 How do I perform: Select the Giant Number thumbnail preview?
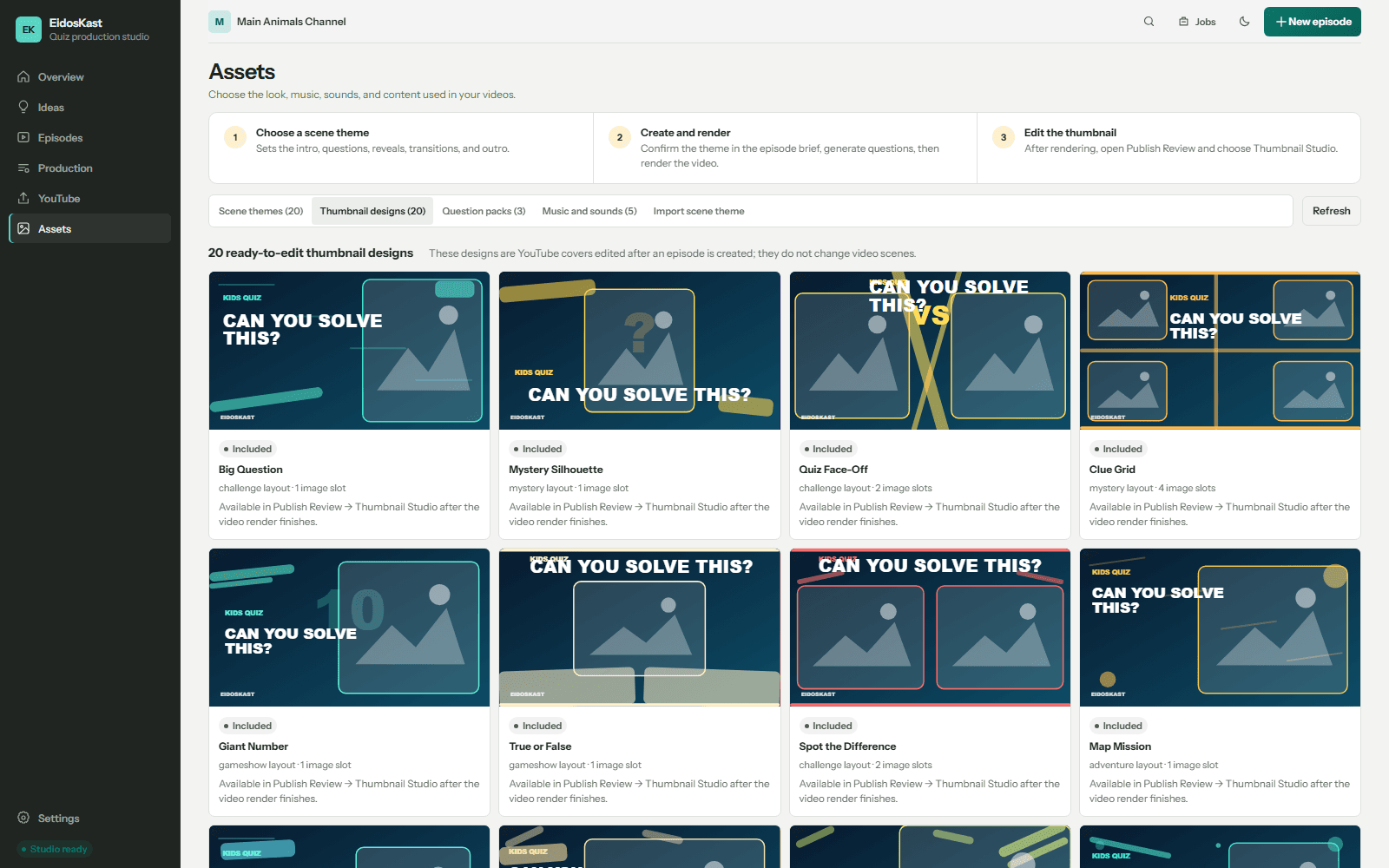click(349, 628)
